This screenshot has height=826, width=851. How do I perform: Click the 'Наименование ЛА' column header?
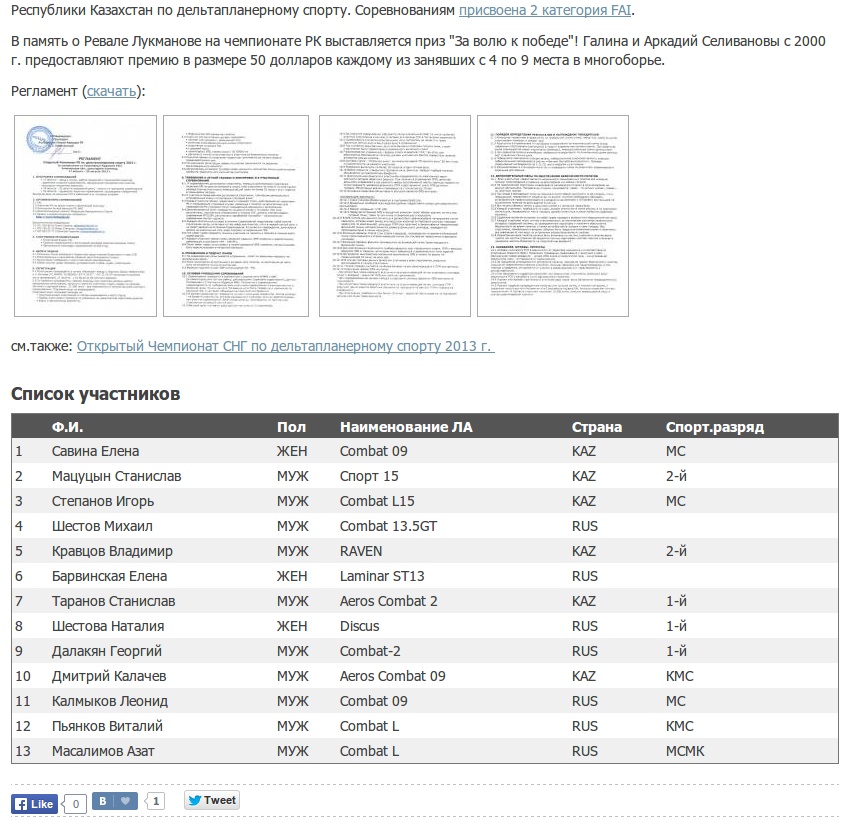click(x=406, y=427)
